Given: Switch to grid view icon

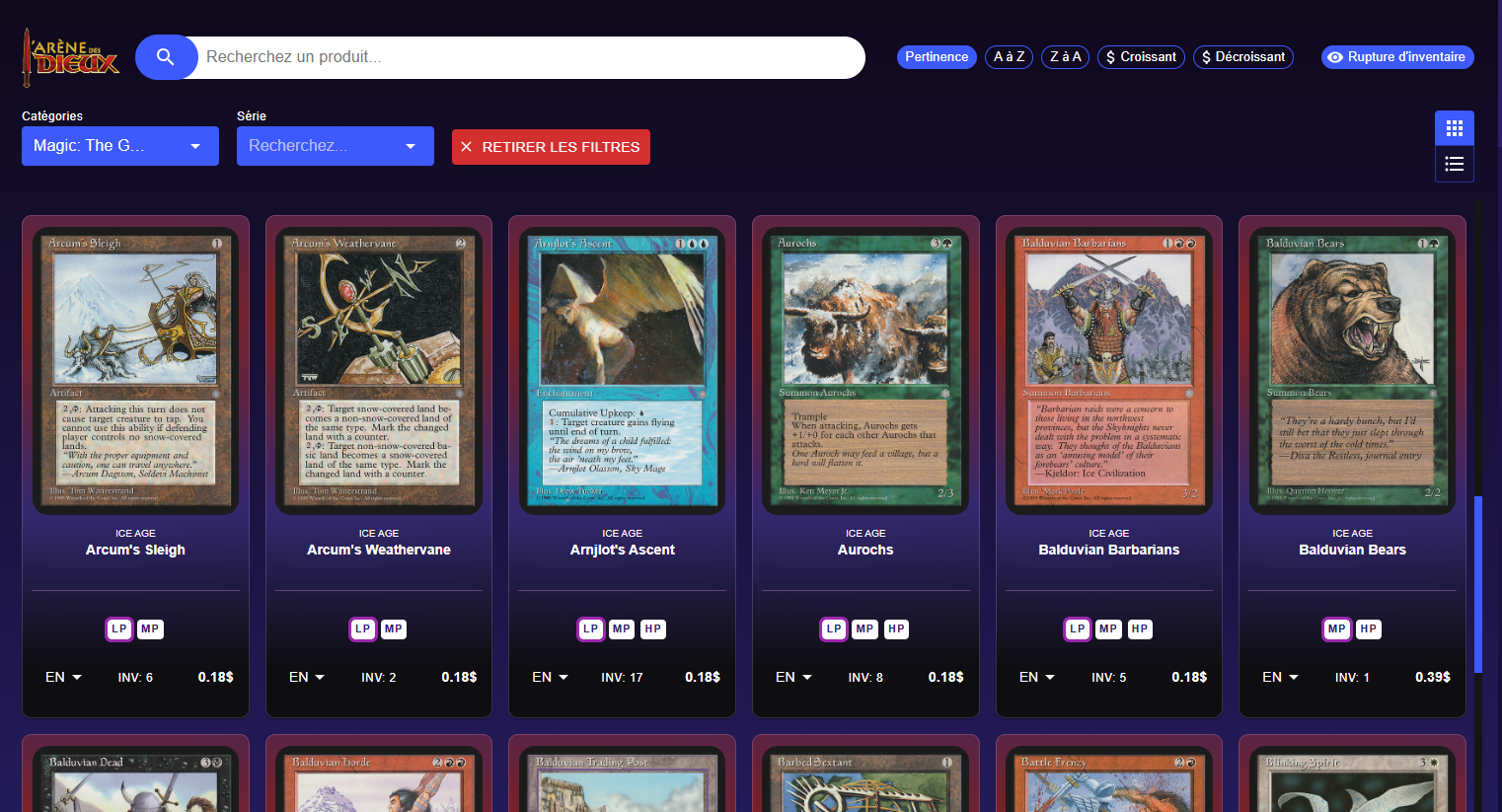Looking at the screenshot, I should (1455, 128).
